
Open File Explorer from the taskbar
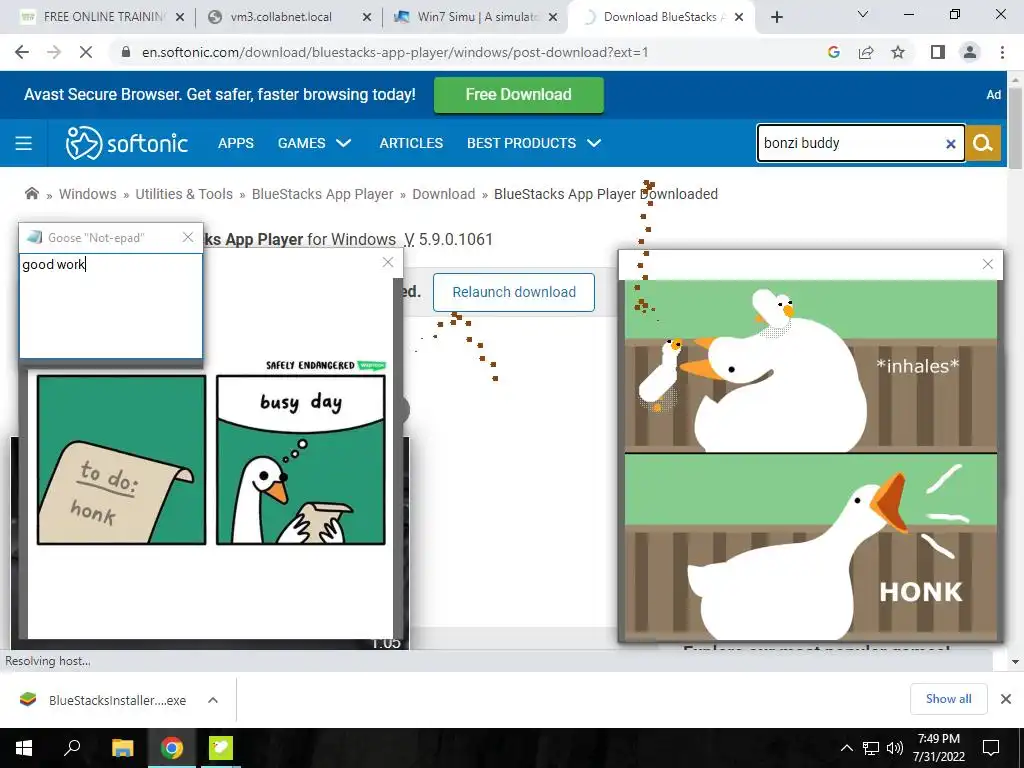click(122, 748)
